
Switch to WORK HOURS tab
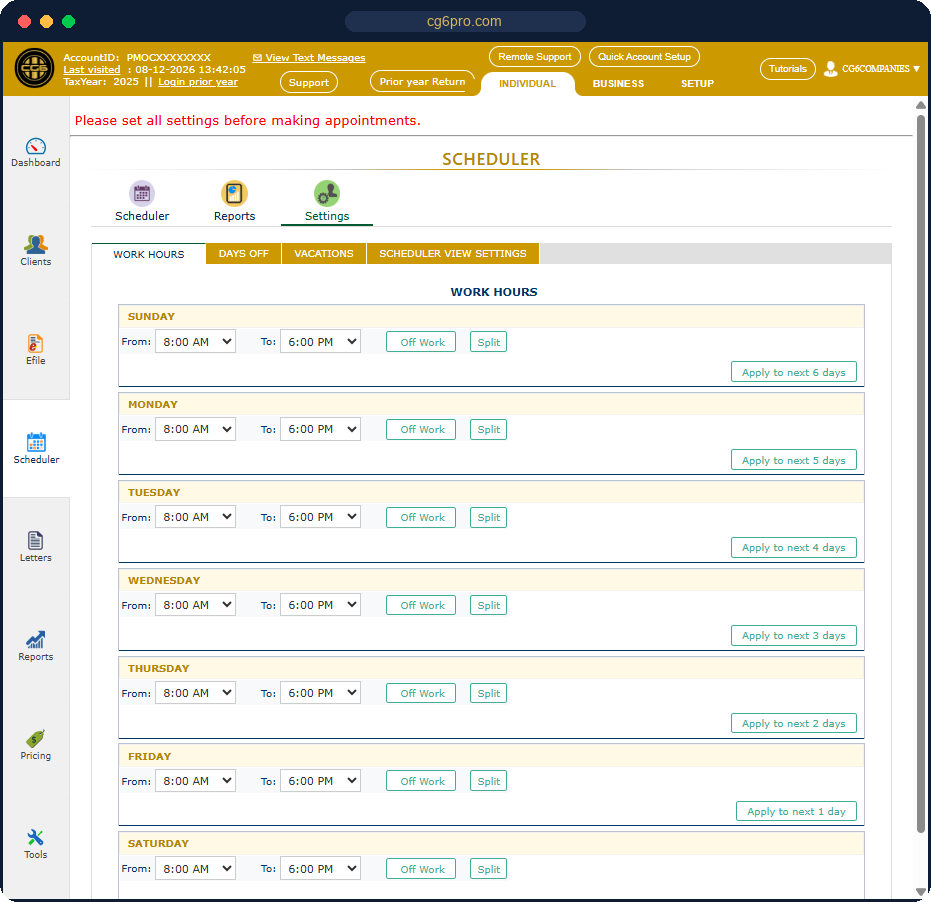click(x=148, y=254)
